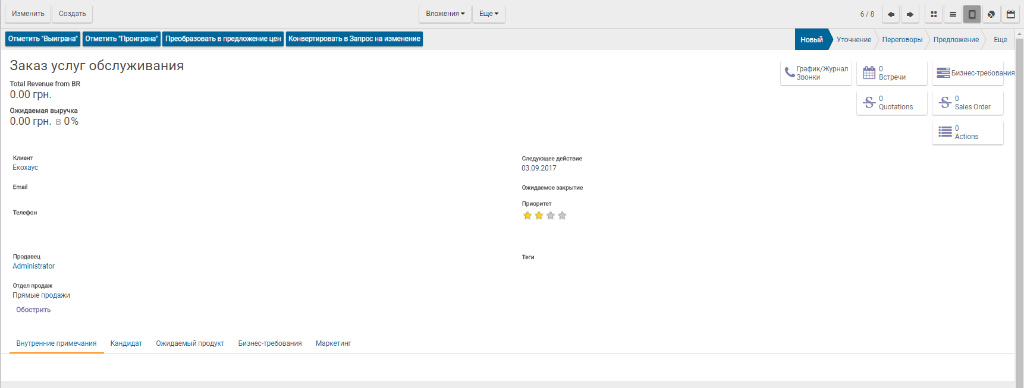
Task: Set priority to fourth star
Action: point(562,216)
